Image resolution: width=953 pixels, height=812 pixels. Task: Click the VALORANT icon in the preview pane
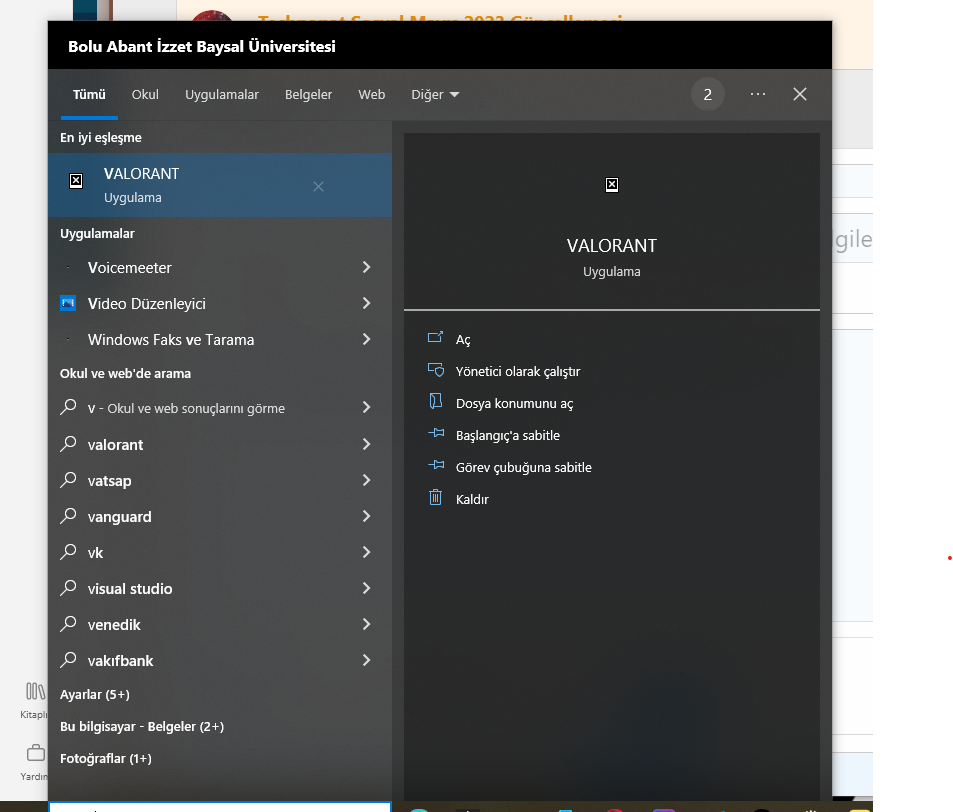point(612,185)
